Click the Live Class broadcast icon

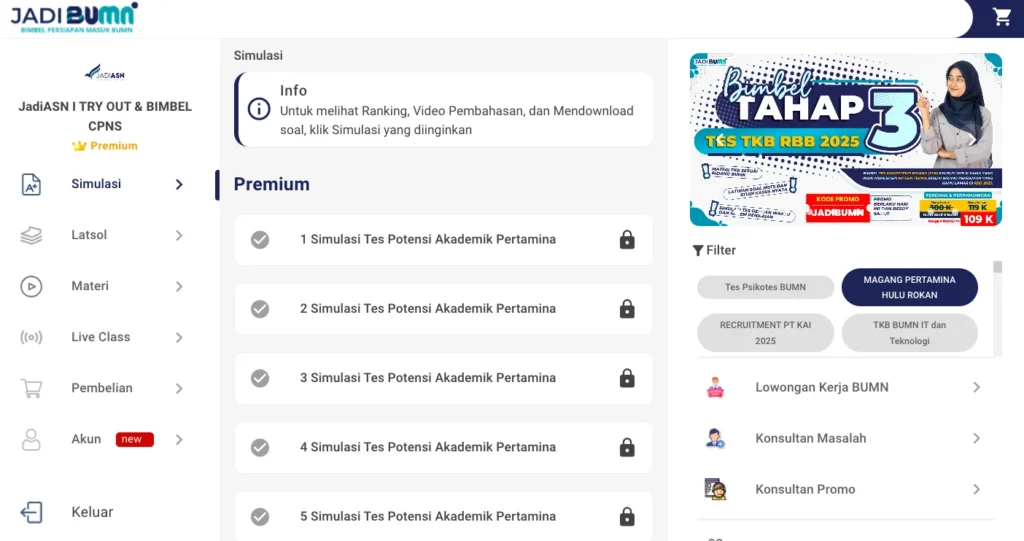coord(31,337)
